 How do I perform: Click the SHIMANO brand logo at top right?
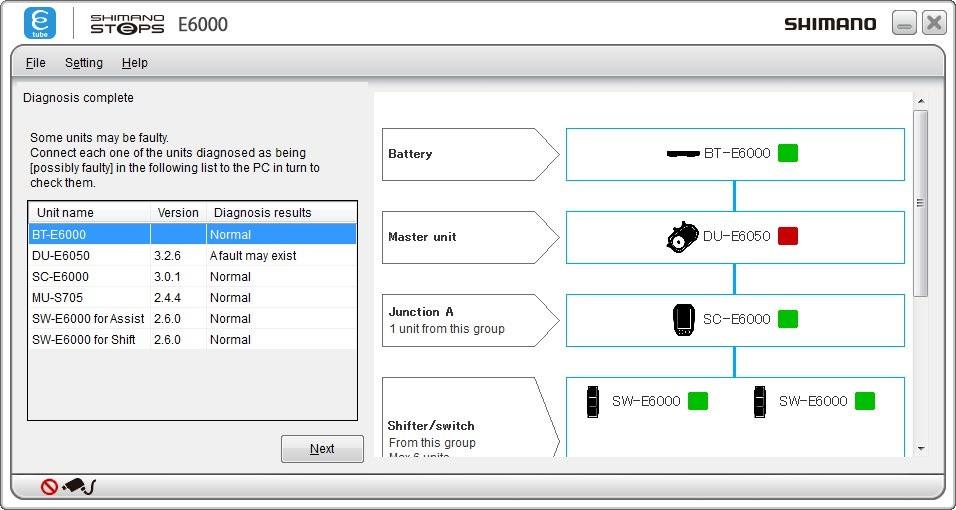pos(830,24)
